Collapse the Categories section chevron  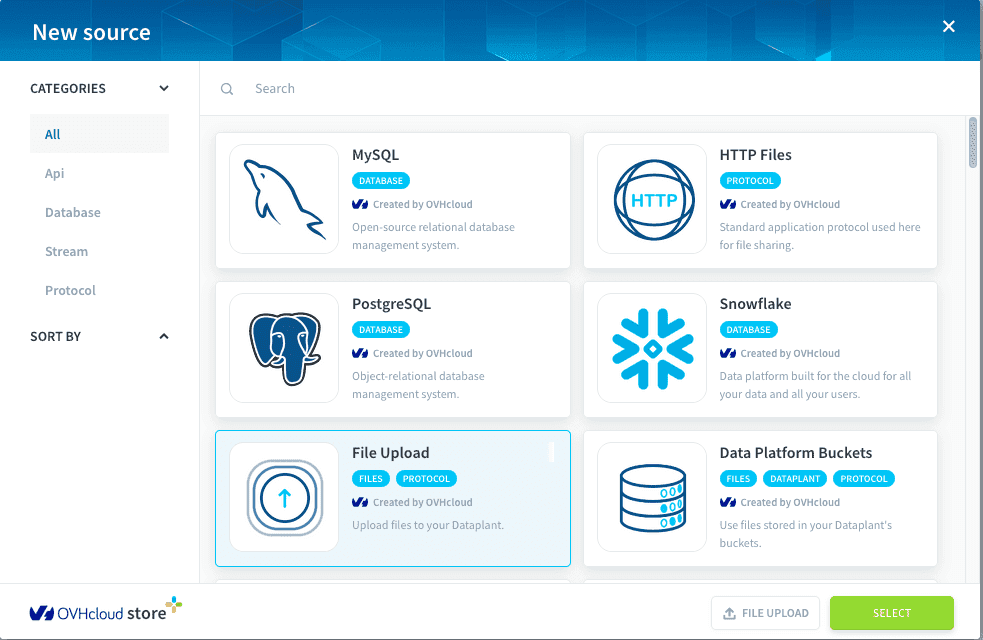point(164,88)
